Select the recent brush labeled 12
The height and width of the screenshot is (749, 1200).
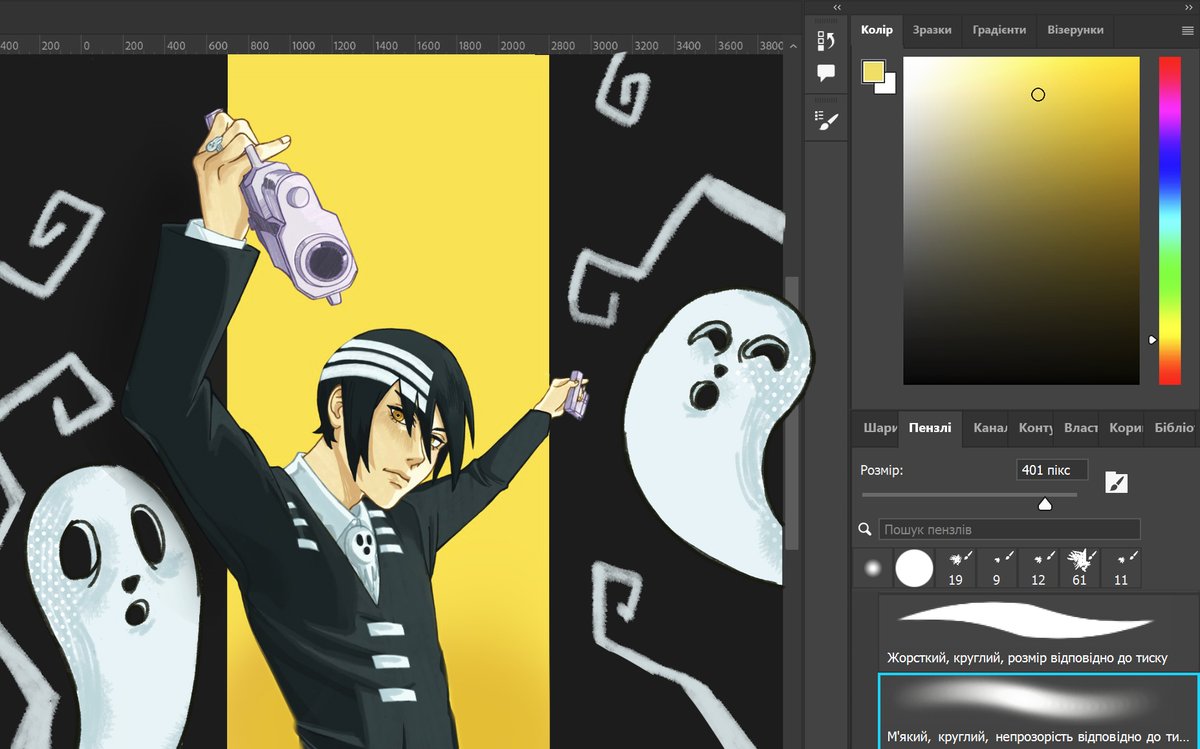tap(1038, 568)
